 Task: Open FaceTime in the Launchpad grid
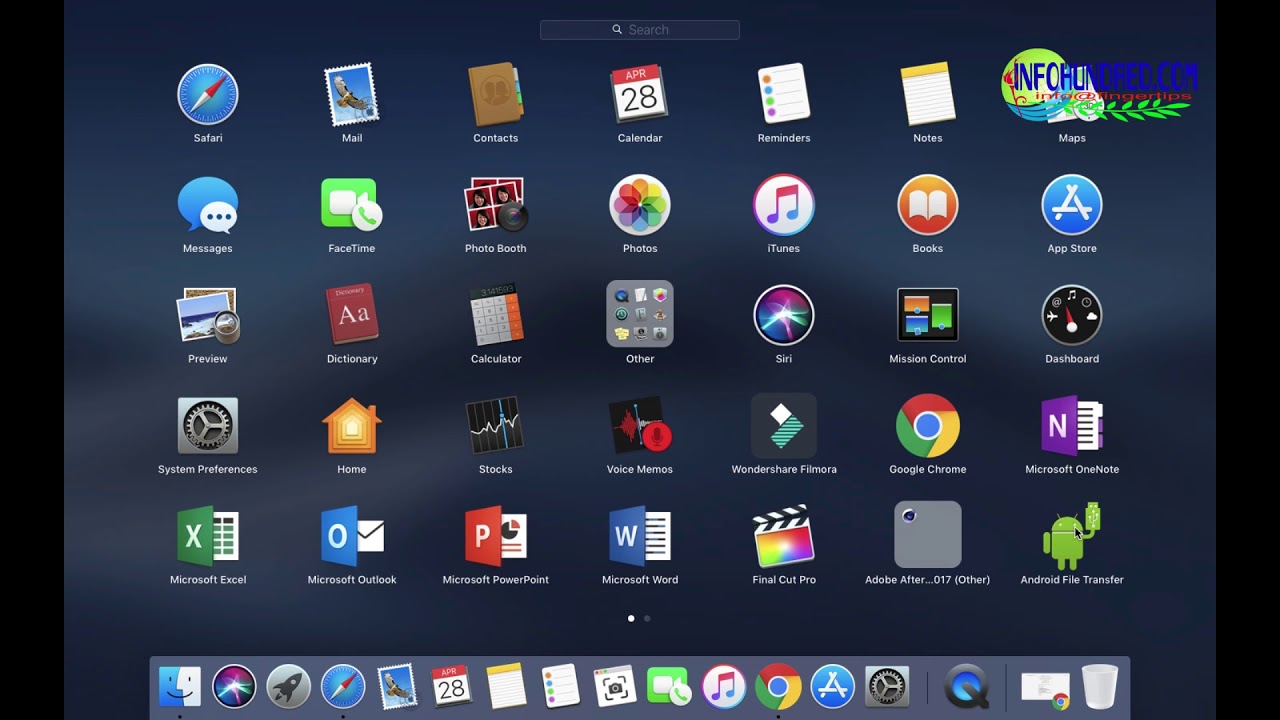352,205
